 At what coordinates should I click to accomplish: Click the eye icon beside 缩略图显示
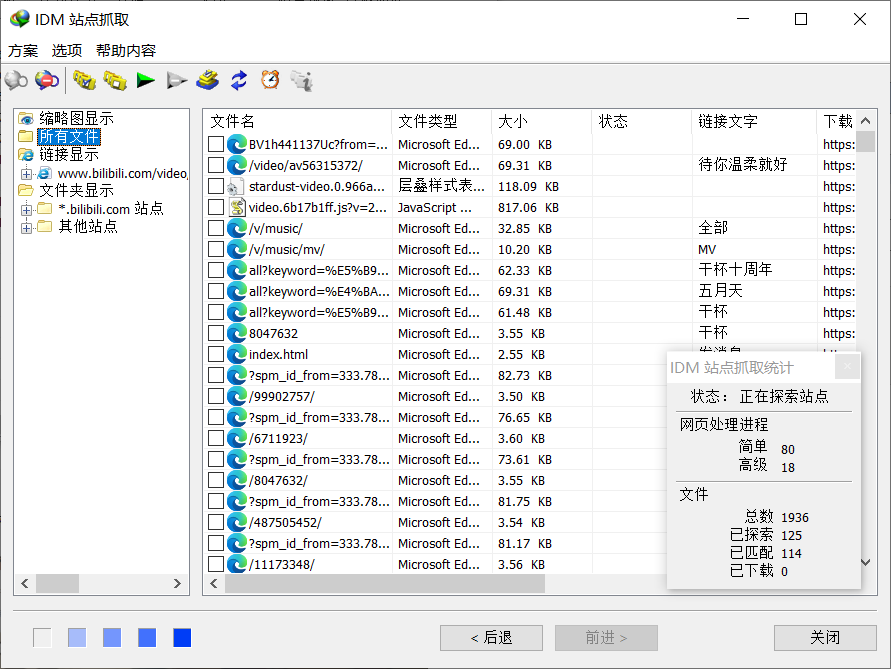[x=26, y=118]
